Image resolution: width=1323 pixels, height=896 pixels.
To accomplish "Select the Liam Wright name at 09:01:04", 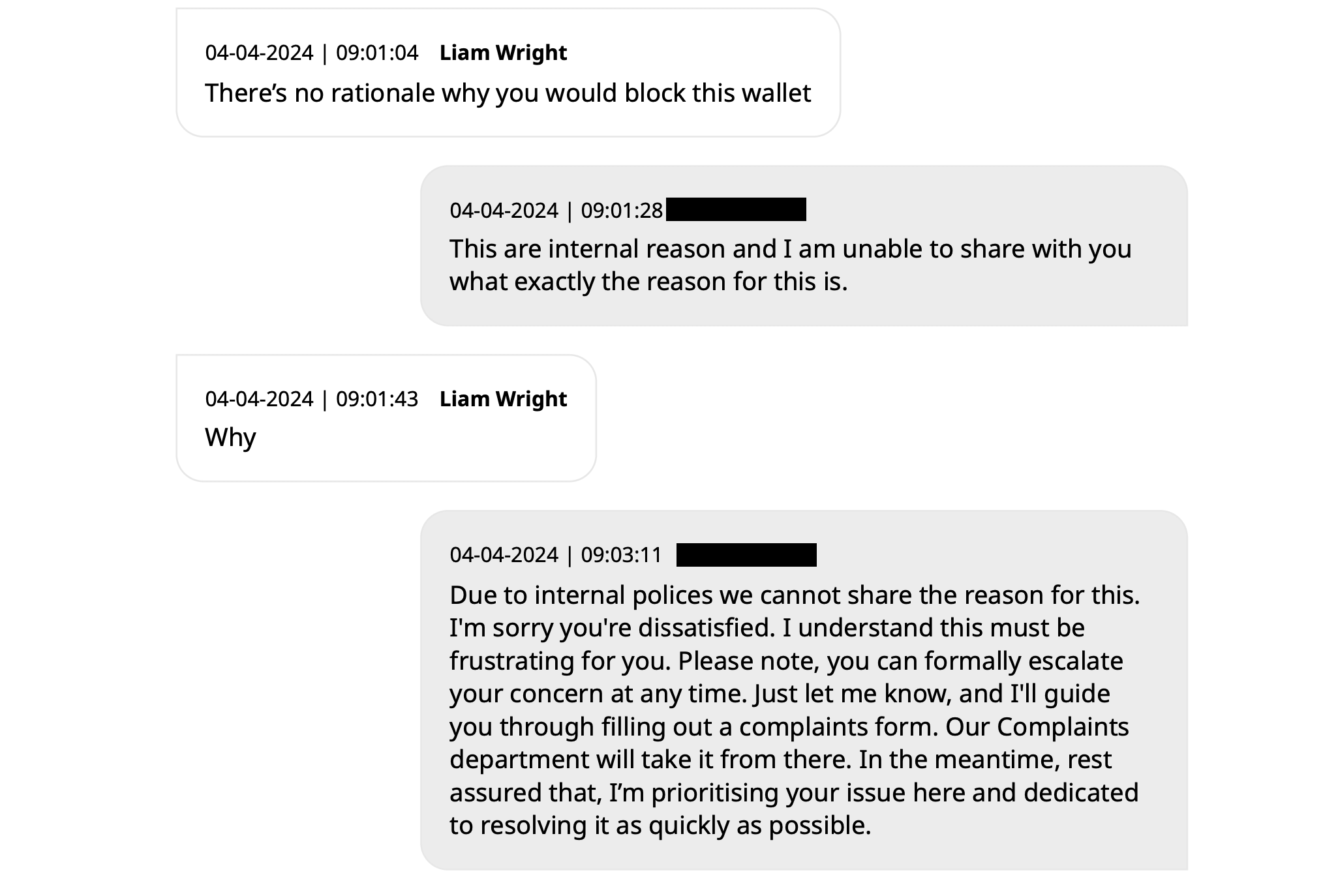I will pyautogui.click(x=503, y=53).
